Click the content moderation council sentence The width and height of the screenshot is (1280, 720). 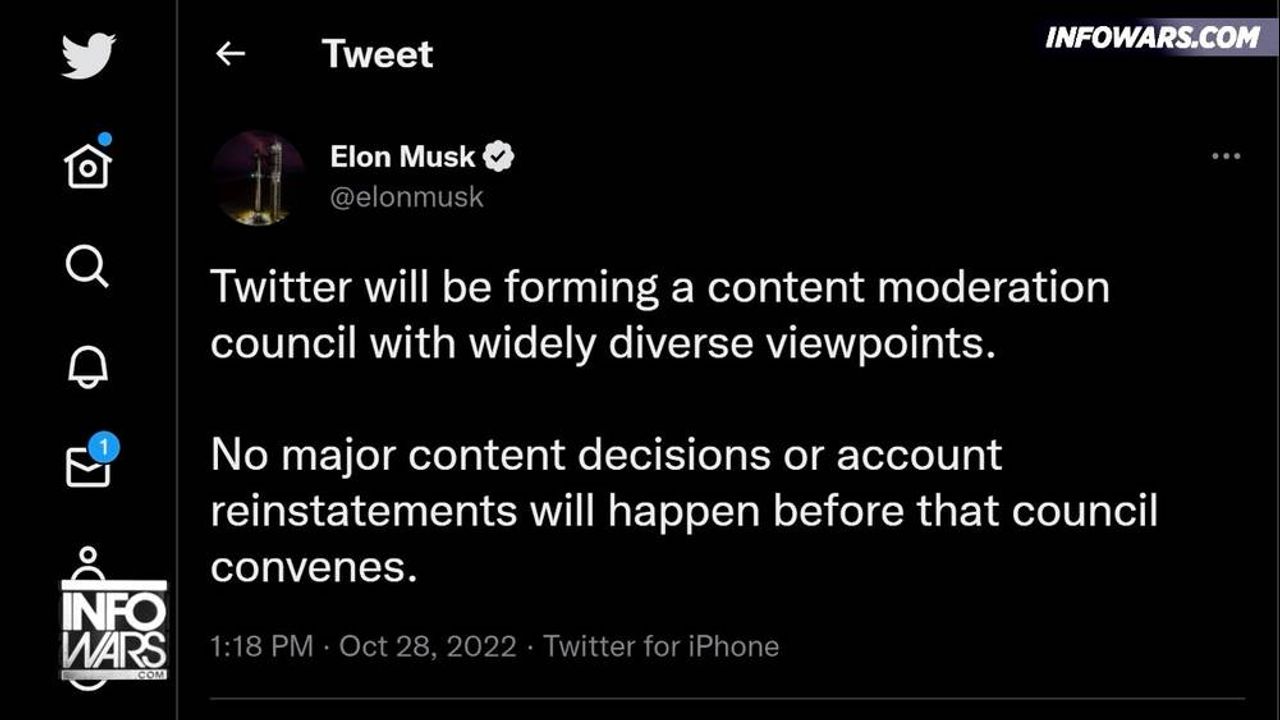(659, 315)
